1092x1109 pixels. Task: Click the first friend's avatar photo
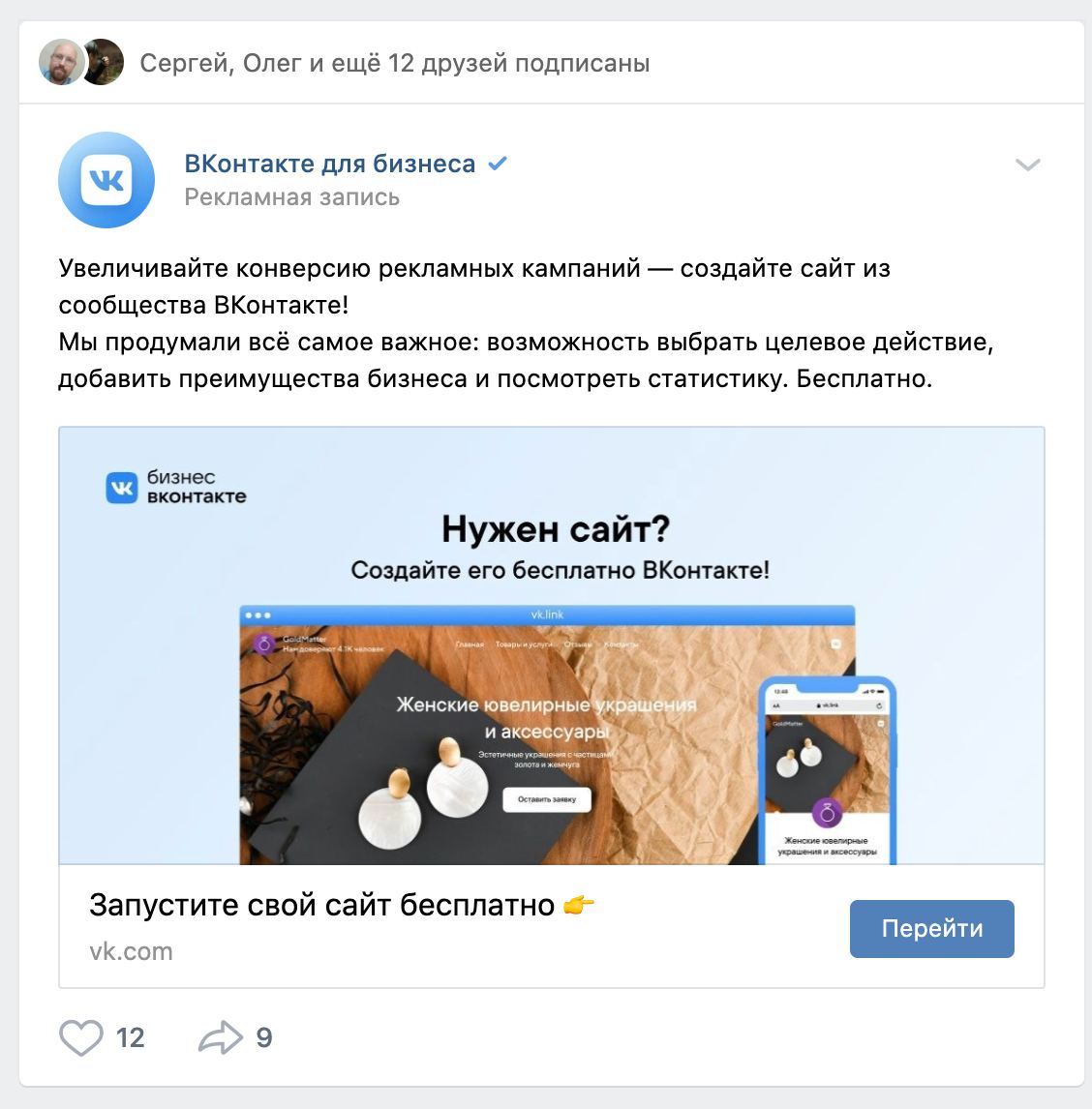(62, 62)
